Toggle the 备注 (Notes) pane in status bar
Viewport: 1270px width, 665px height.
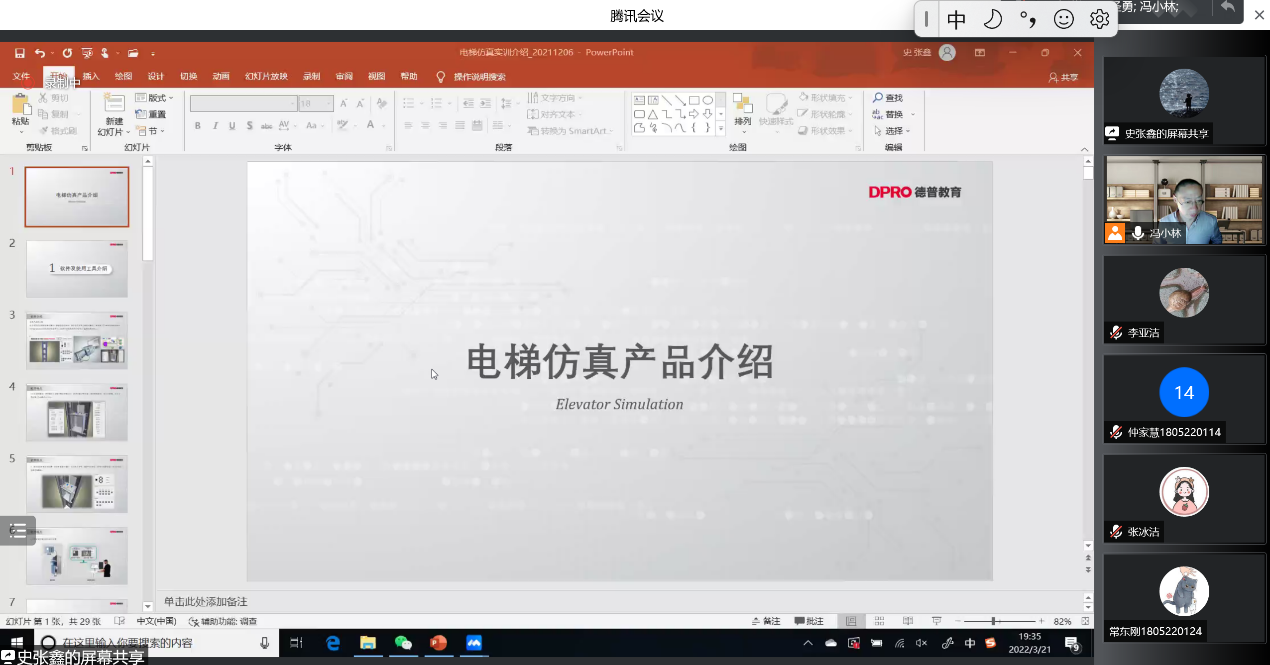[764, 621]
